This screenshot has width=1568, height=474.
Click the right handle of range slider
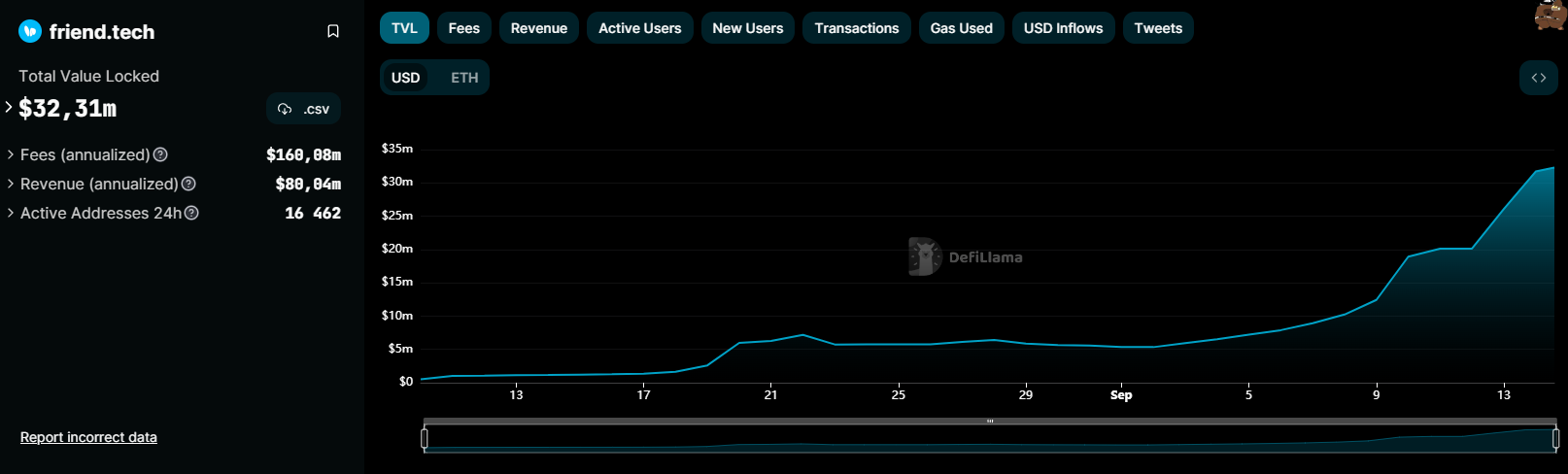coord(1555,439)
